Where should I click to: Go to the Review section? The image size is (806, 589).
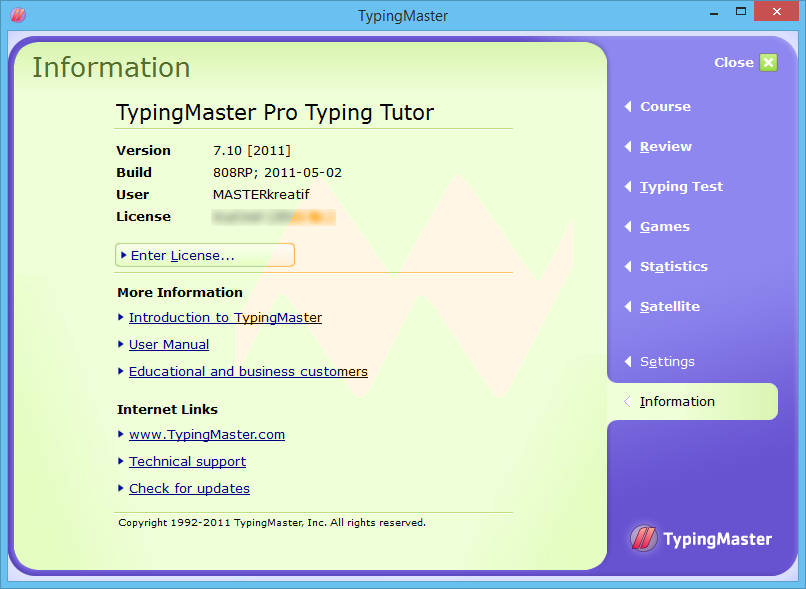(666, 146)
